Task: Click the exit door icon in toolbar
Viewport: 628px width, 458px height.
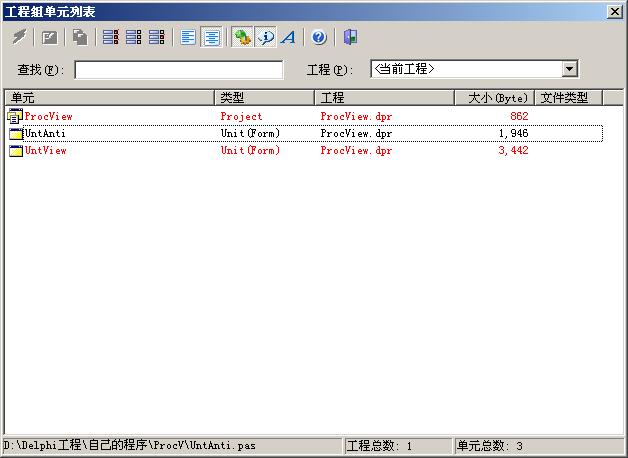Action: (349, 37)
